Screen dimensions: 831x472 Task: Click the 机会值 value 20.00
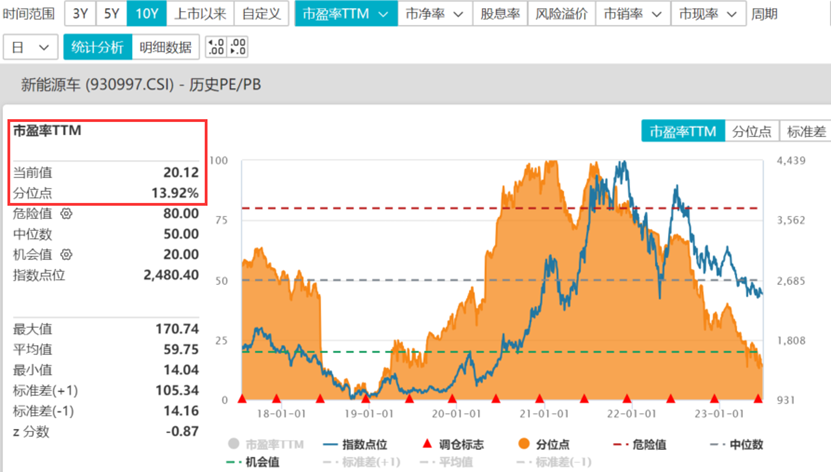[181, 255]
